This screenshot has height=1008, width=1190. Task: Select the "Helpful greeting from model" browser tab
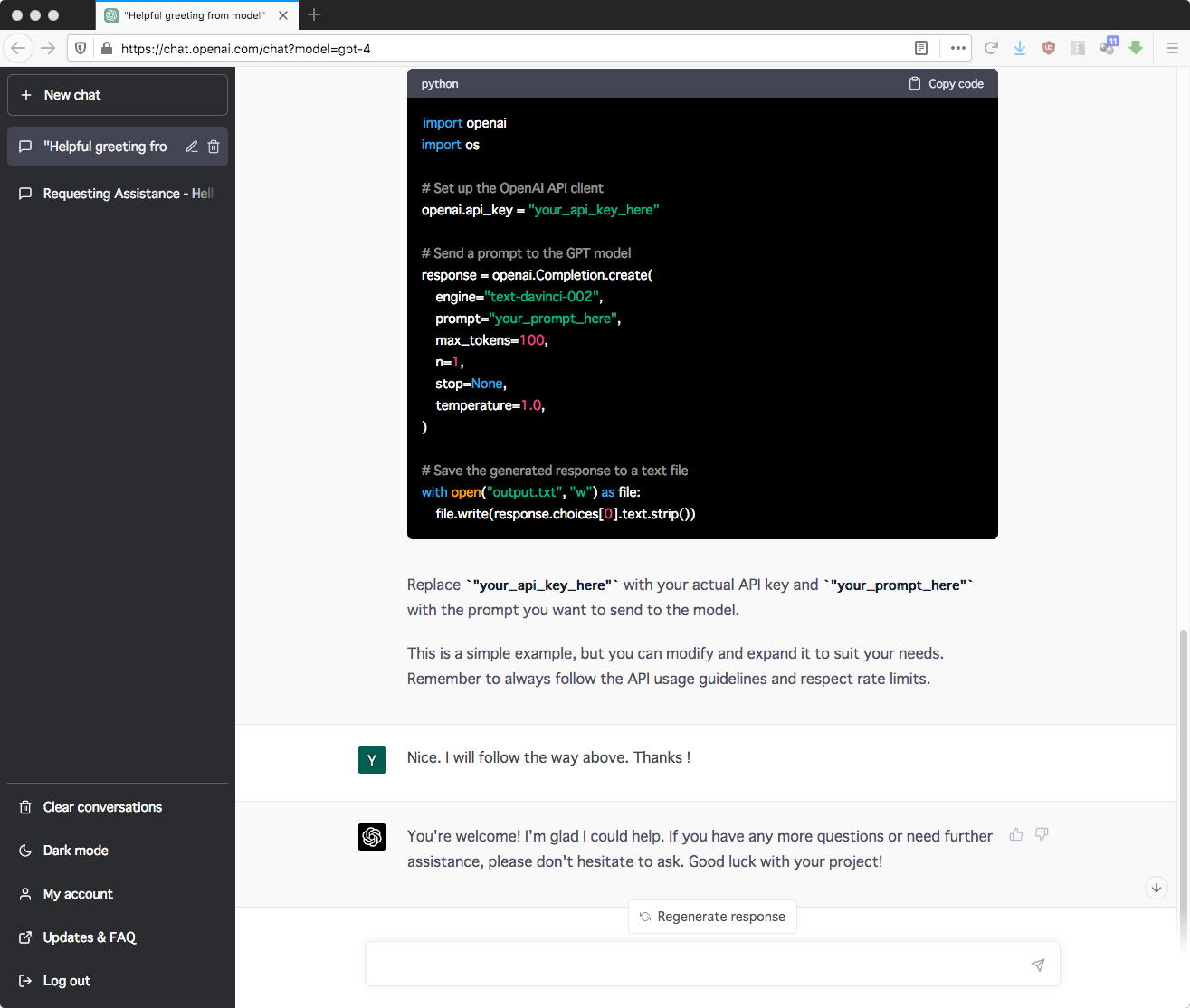click(196, 15)
